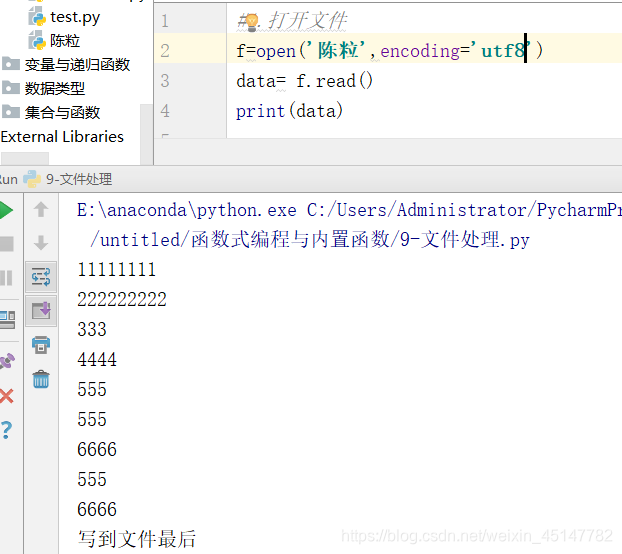This screenshot has width=622, height=554.
Task: Clear console with trash icon
Action: tap(41, 379)
